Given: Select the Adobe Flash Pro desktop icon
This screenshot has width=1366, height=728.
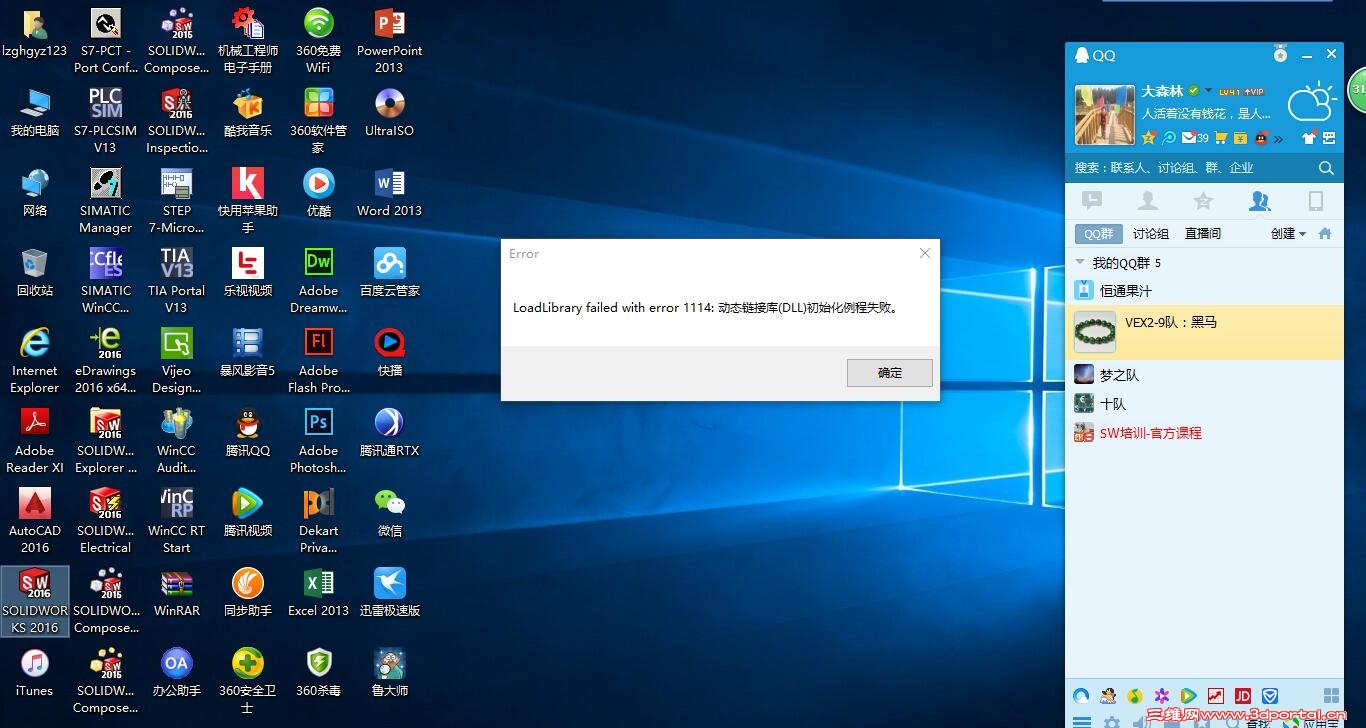Looking at the screenshot, I should pyautogui.click(x=318, y=361).
